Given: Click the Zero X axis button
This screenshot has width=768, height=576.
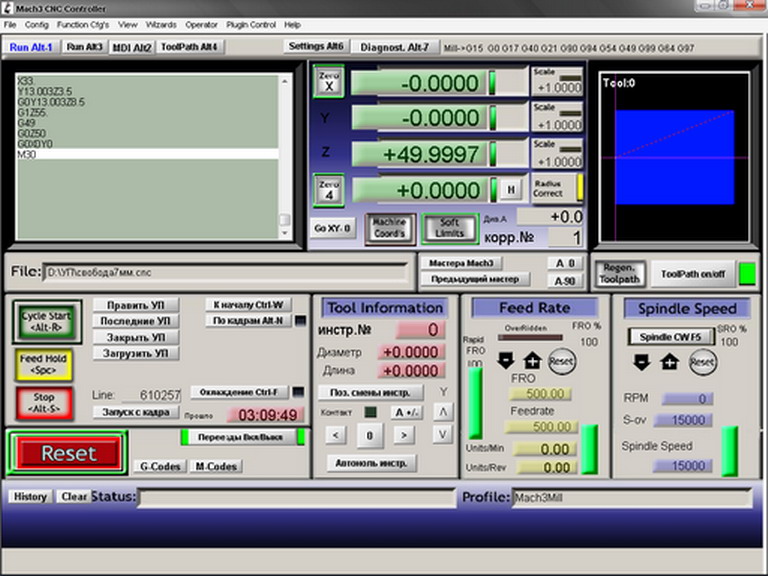Looking at the screenshot, I should [x=329, y=82].
